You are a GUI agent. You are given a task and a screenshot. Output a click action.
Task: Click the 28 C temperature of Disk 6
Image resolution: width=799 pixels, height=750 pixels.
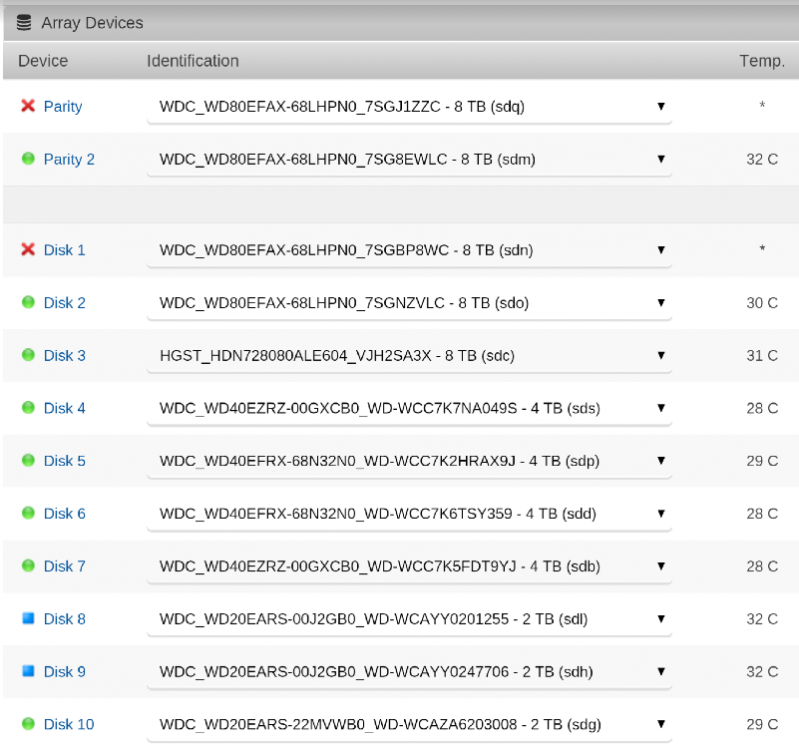pos(762,514)
